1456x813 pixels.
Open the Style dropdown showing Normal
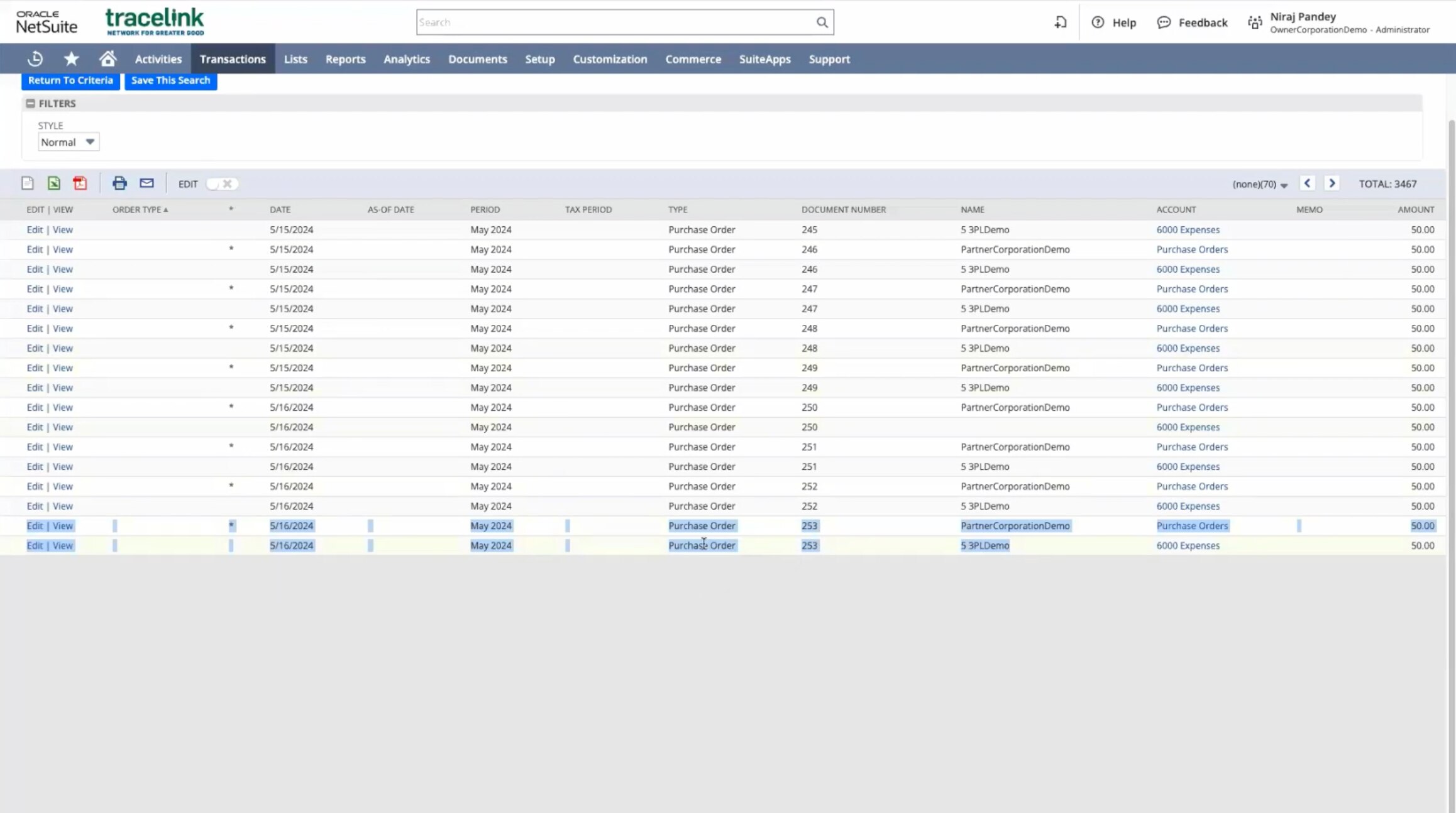(68, 142)
